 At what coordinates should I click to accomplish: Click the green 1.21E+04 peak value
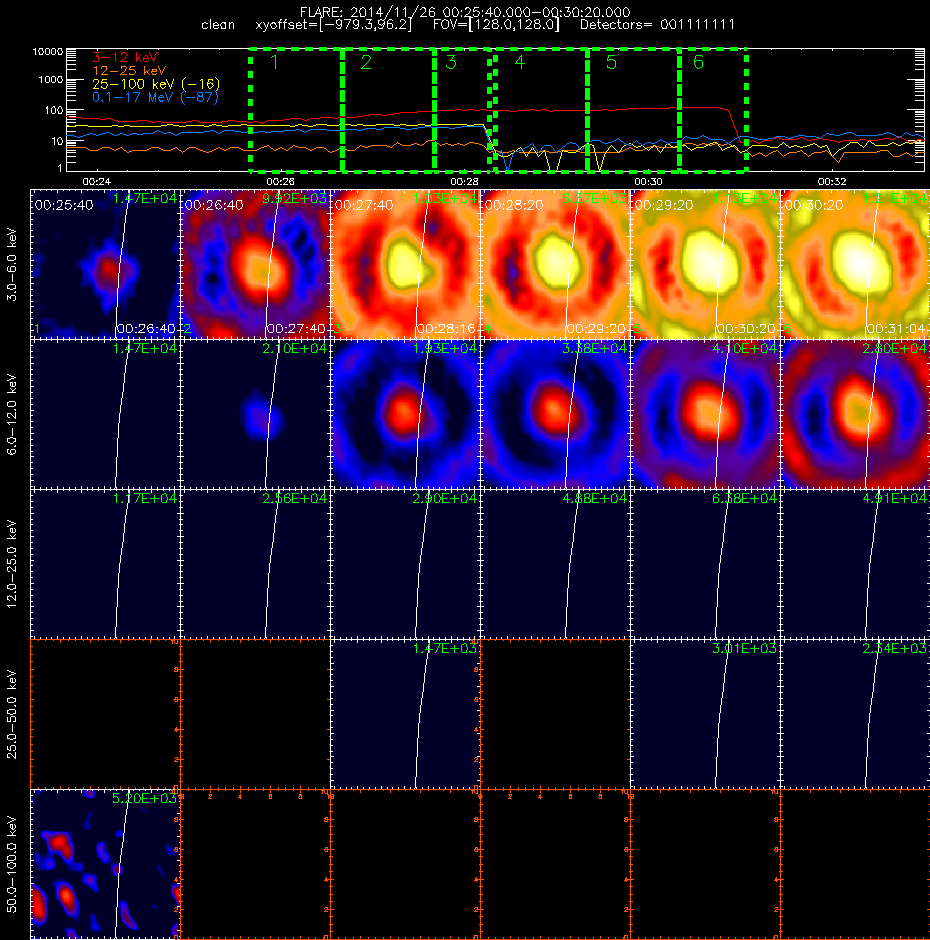(894, 198)
